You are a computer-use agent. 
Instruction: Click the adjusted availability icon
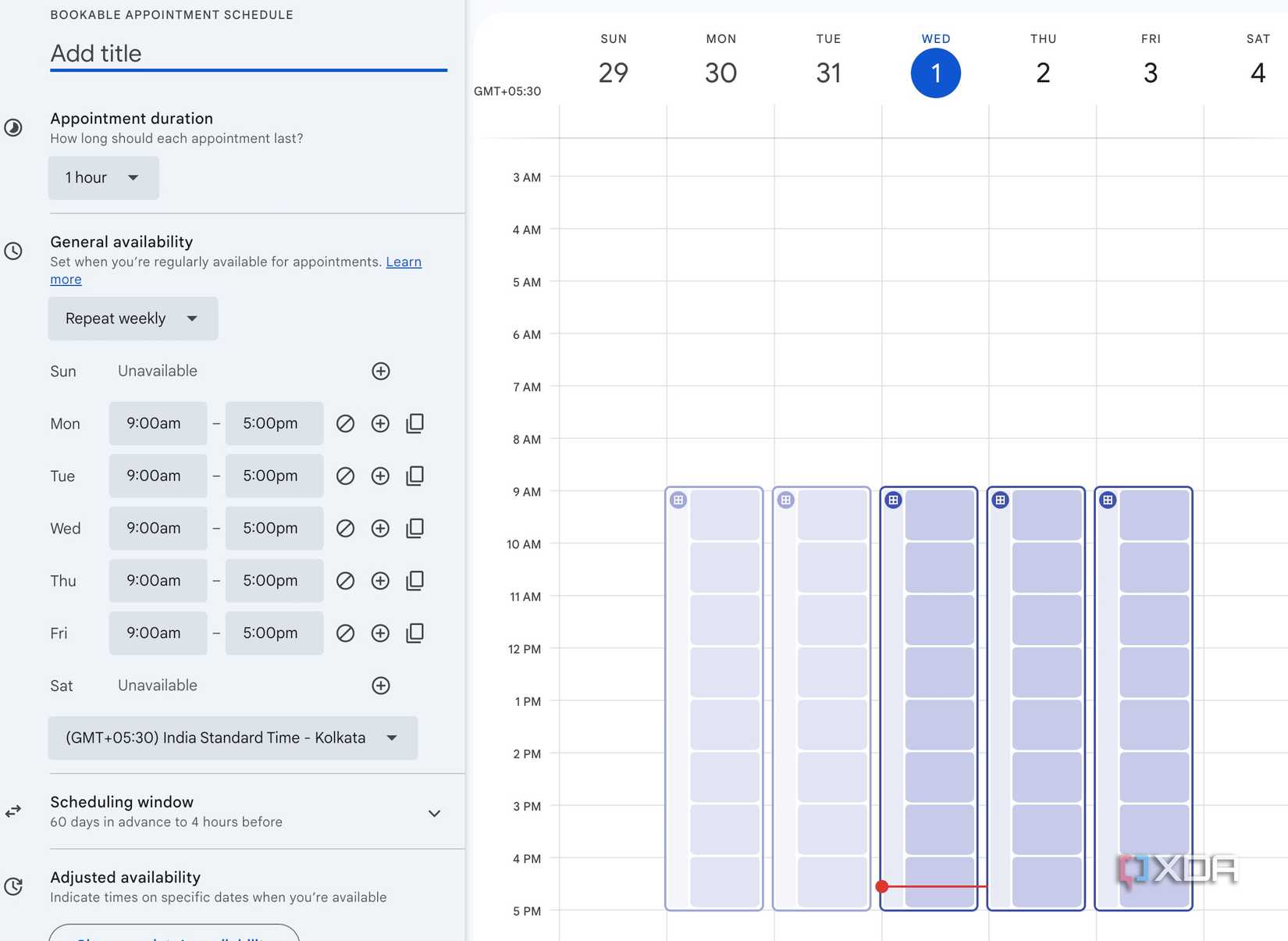click(x=13, y=886)
